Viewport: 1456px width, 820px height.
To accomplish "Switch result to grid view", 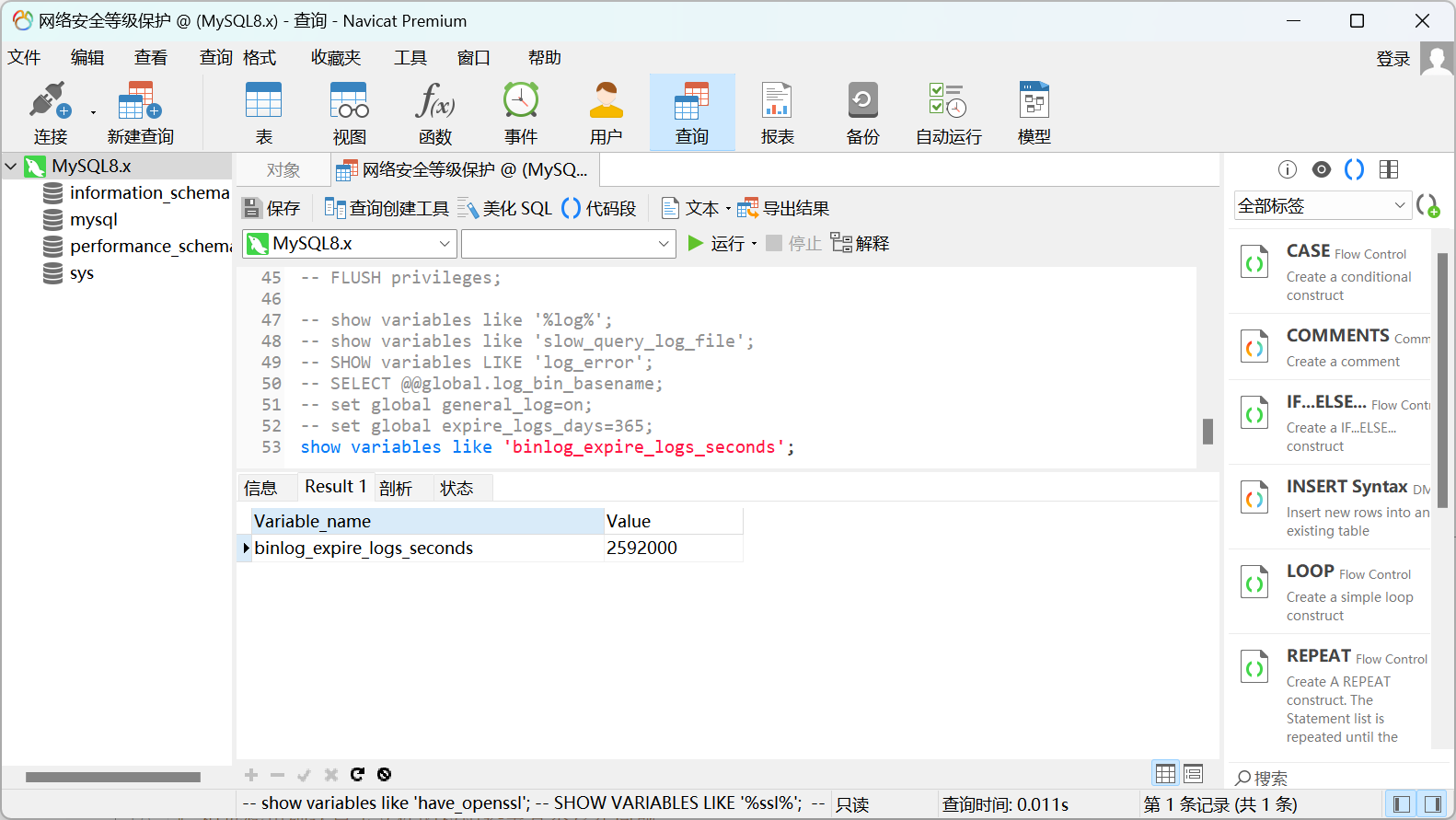I will pos(1165,774).
